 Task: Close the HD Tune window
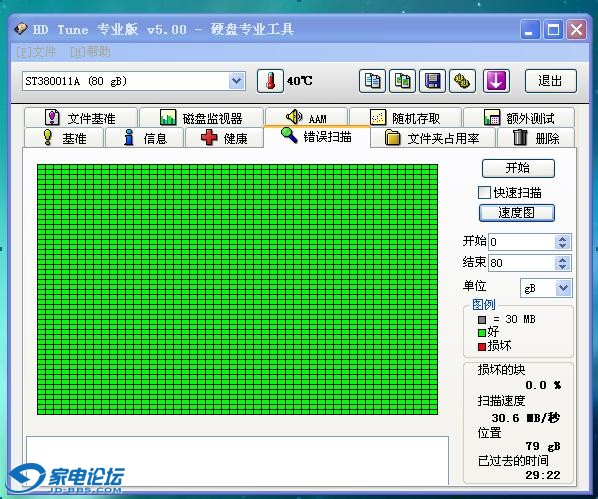(576, 29)
